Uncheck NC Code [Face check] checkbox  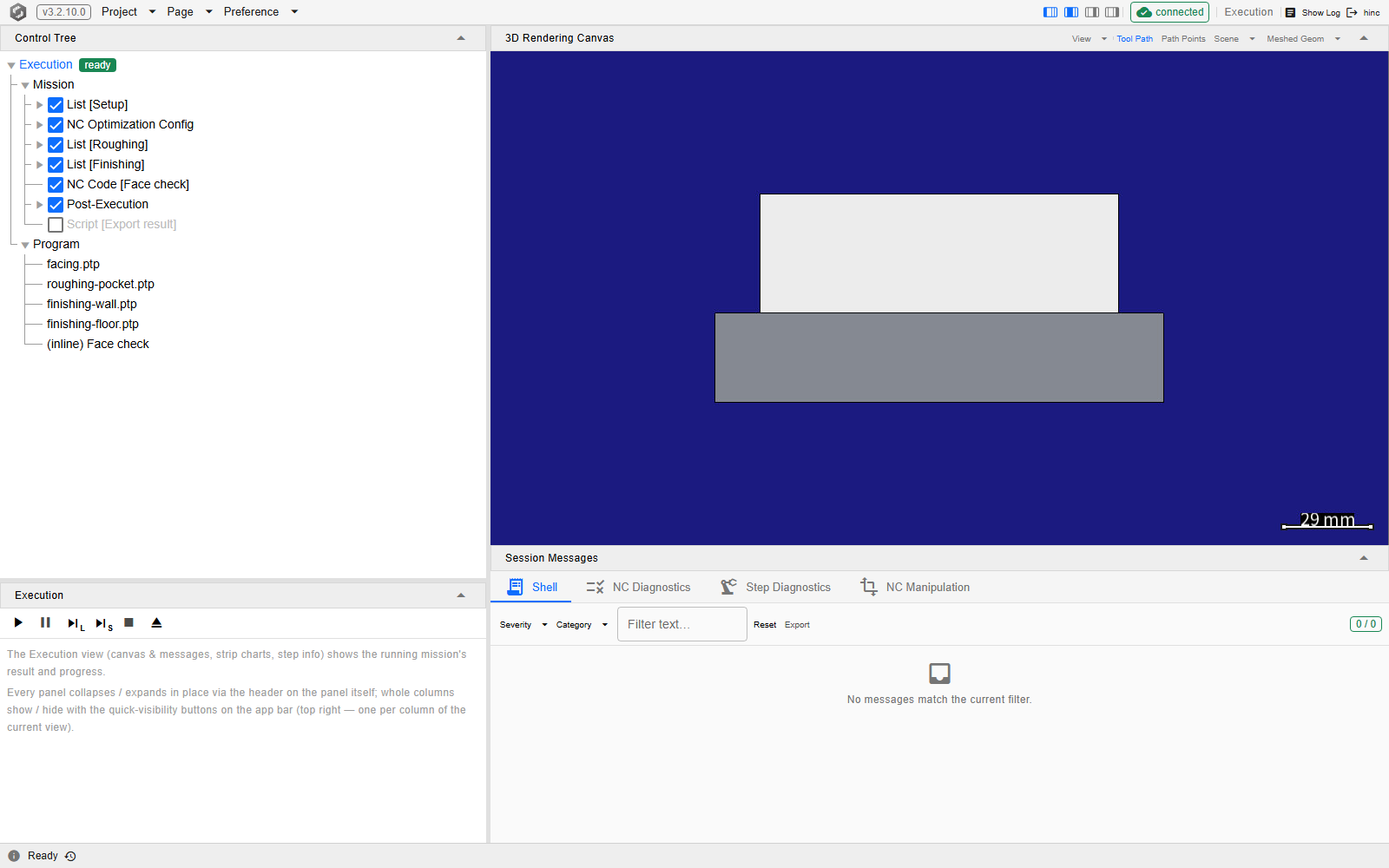pos(56,185)
